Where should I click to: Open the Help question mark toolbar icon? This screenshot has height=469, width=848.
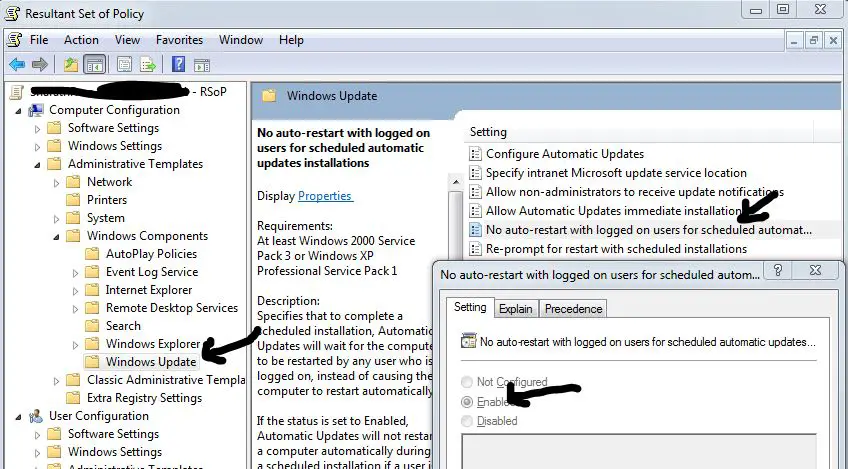[x=178, y=65]
